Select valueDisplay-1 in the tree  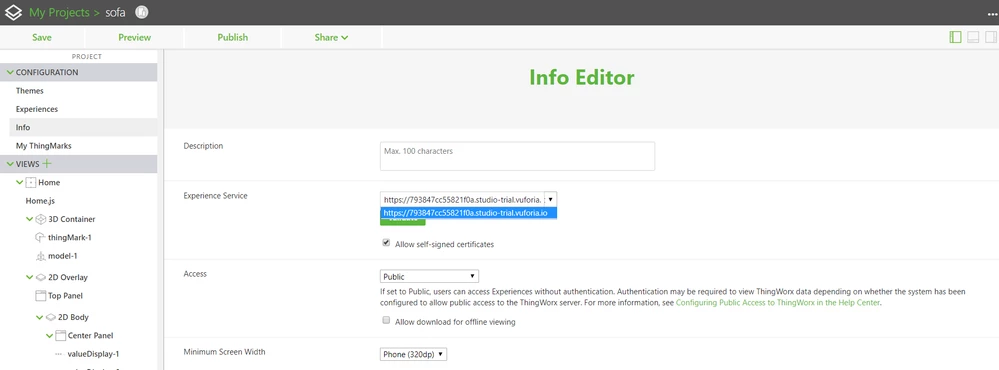point(94,354)
